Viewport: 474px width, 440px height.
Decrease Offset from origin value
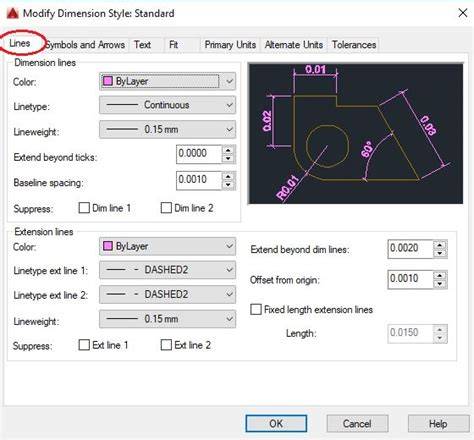click(440, 284)
